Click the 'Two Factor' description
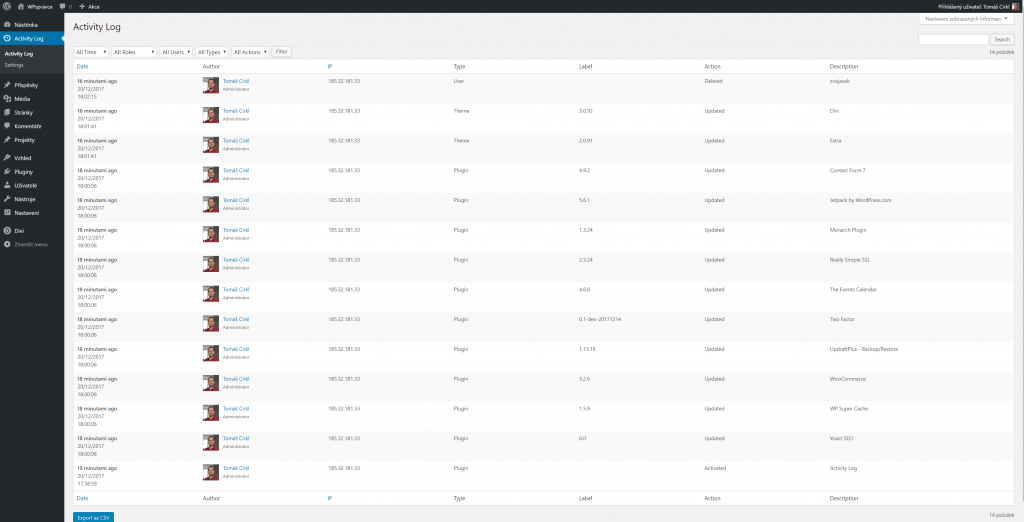This screenshot has width=1024, height=522. click(x=842, y=319)
